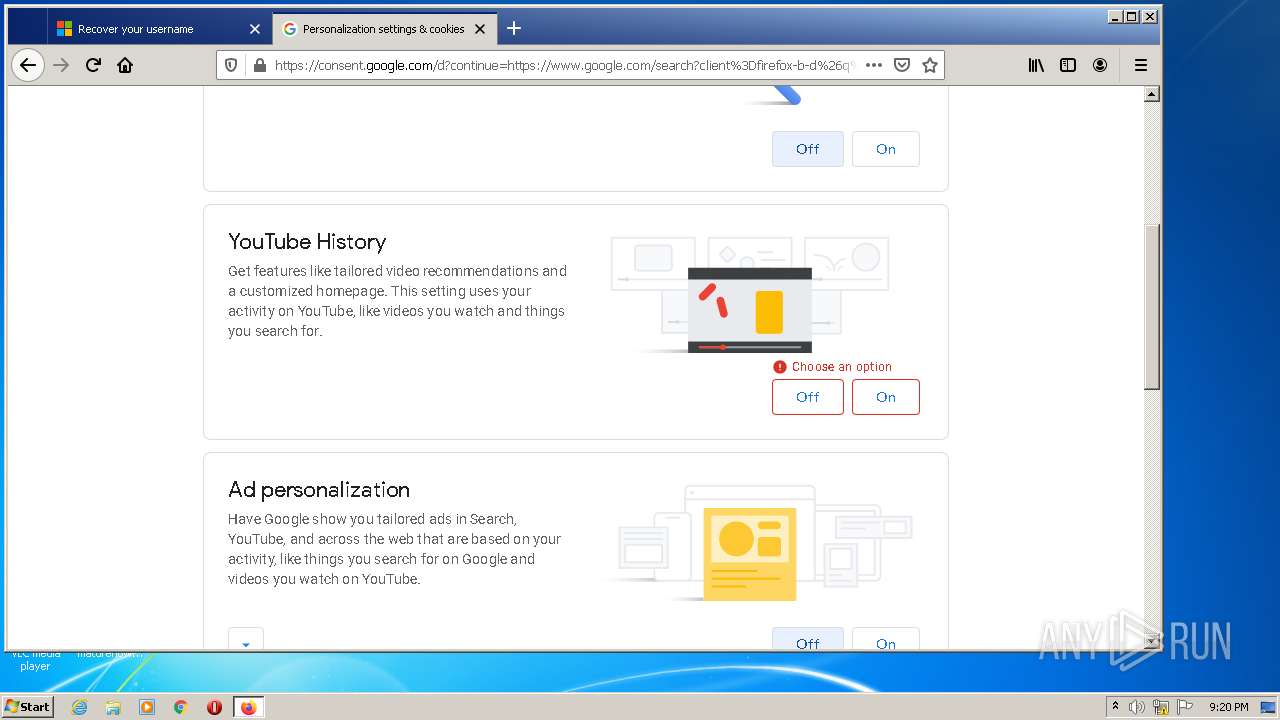This screenshot has width=1280, height=720.
Task: Turn on the setting above YouTube History
Action: tap(886, 149)
